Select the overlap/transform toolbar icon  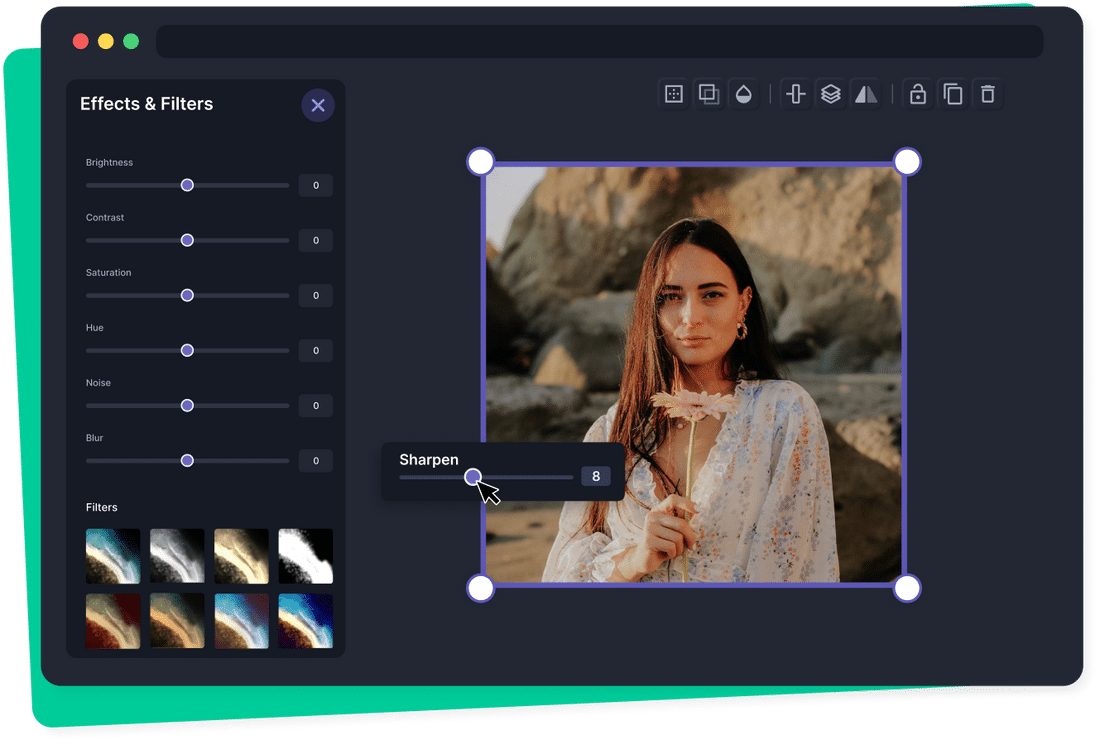tap(708, 93)
